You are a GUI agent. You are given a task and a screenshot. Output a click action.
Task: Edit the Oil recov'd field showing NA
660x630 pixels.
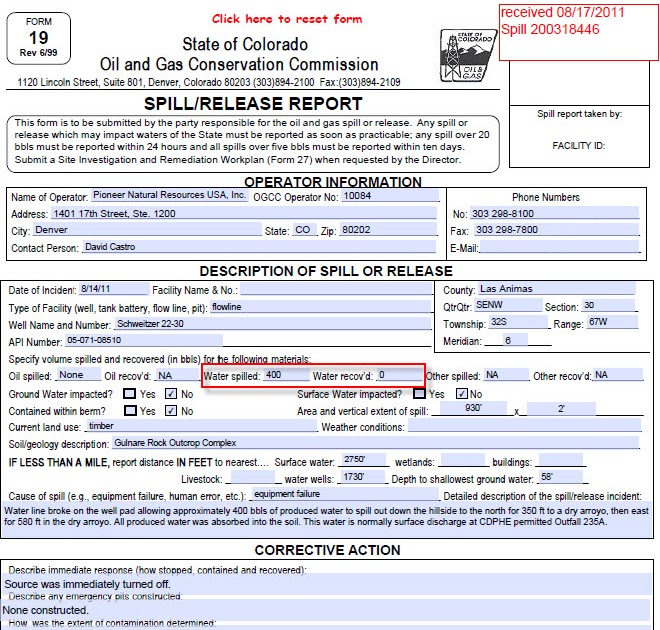point(177,375)
